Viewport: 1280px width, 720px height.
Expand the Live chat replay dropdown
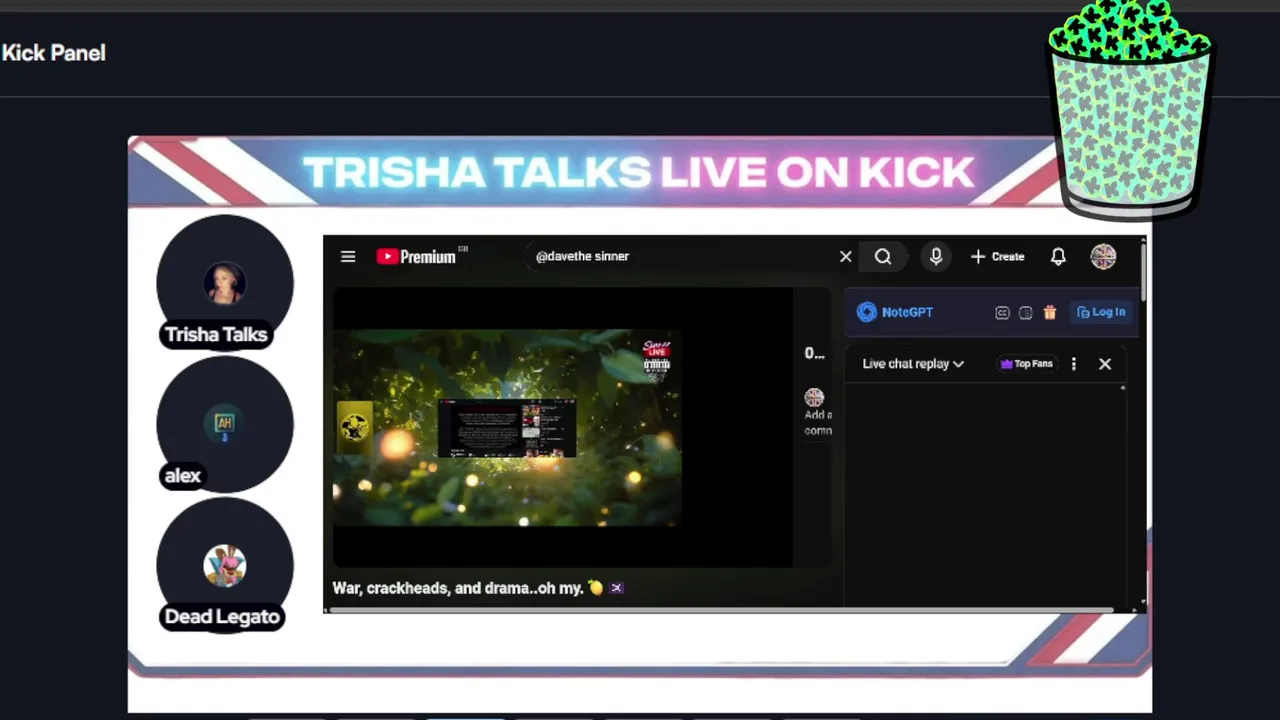tap(913, 364)
